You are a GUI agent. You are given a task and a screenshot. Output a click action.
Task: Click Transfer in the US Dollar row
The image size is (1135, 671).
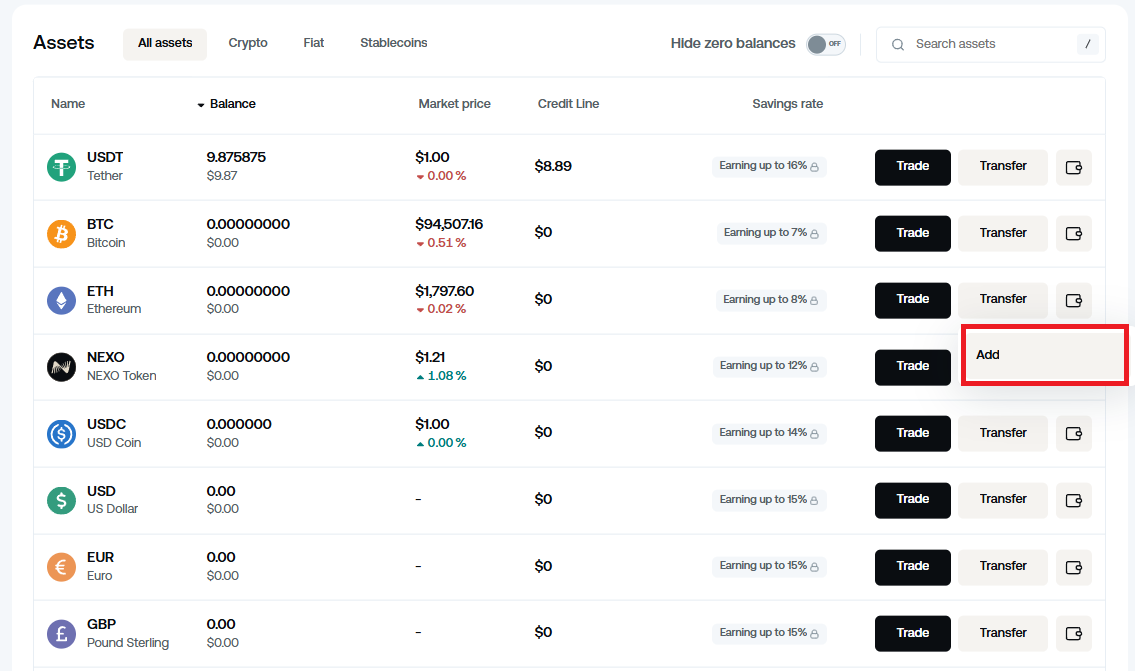[1003, 500]
